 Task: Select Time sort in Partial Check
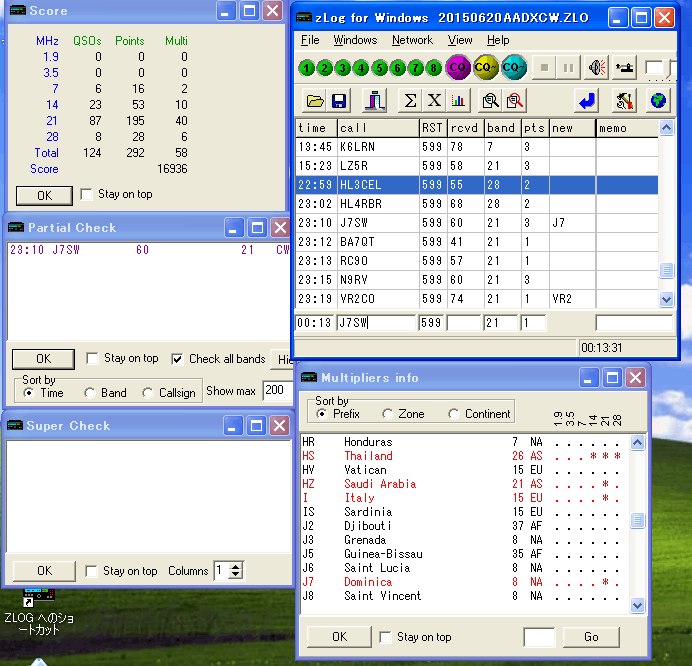[x=29, y=393]
